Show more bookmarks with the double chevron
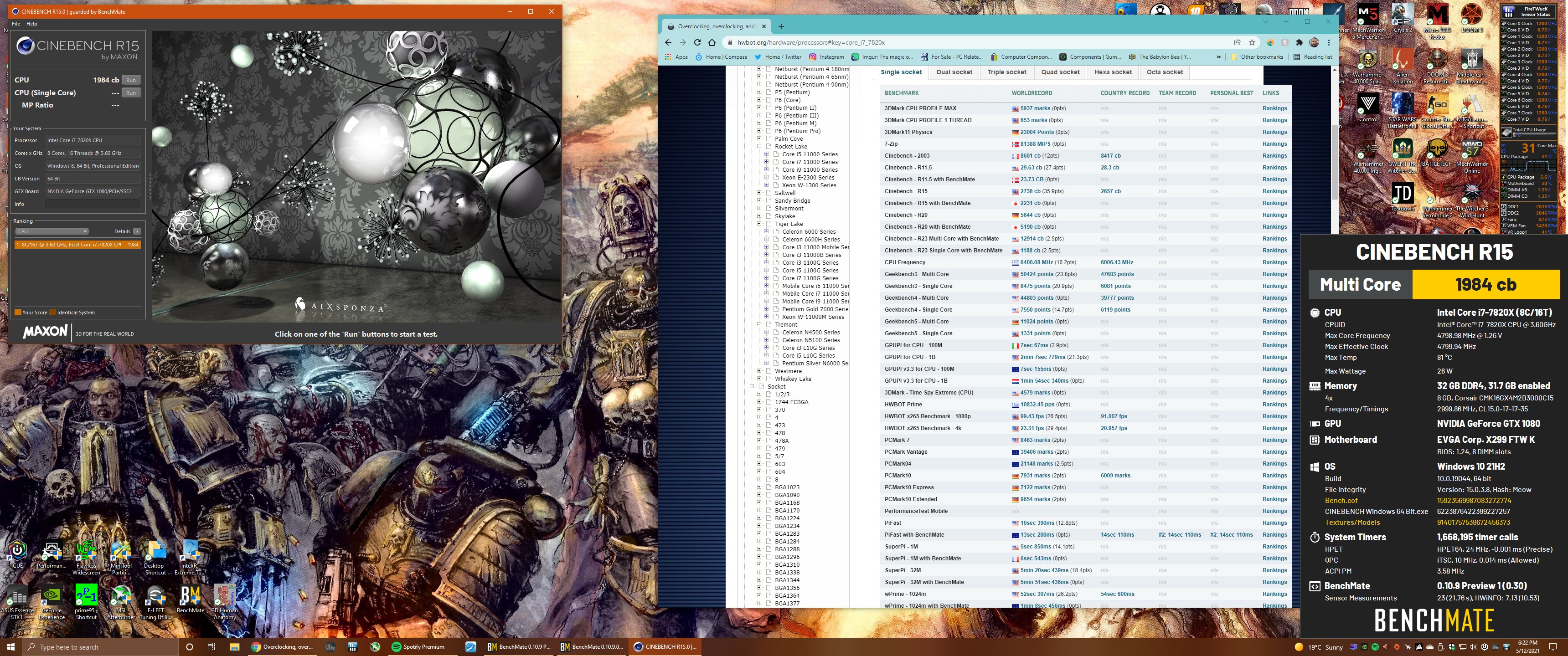The width and height of the screenshot is (1568, 656). (x=1218, y=56)
